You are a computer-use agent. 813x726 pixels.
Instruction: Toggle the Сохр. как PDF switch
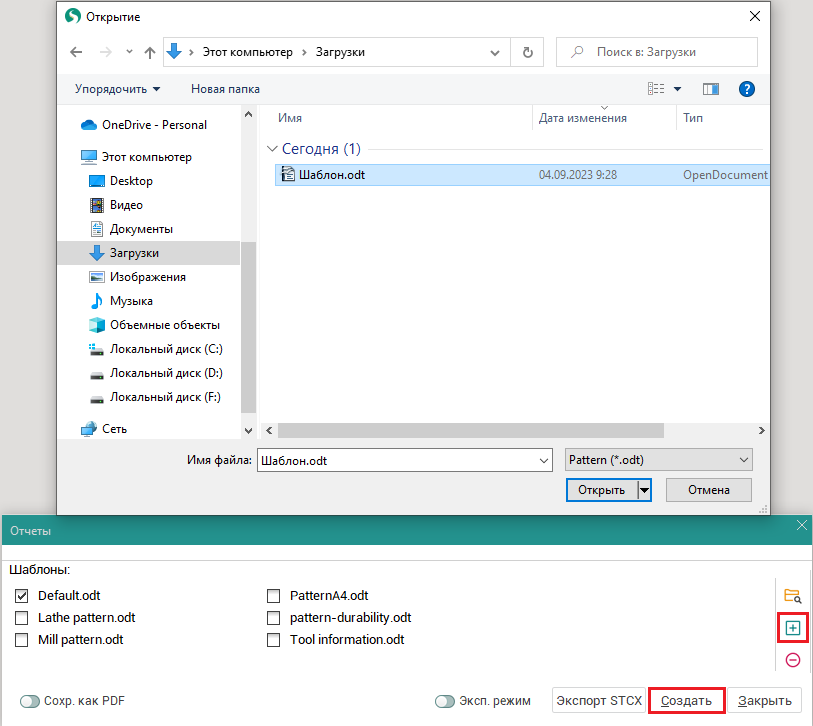pyautogui.click(x=30, y=701)
